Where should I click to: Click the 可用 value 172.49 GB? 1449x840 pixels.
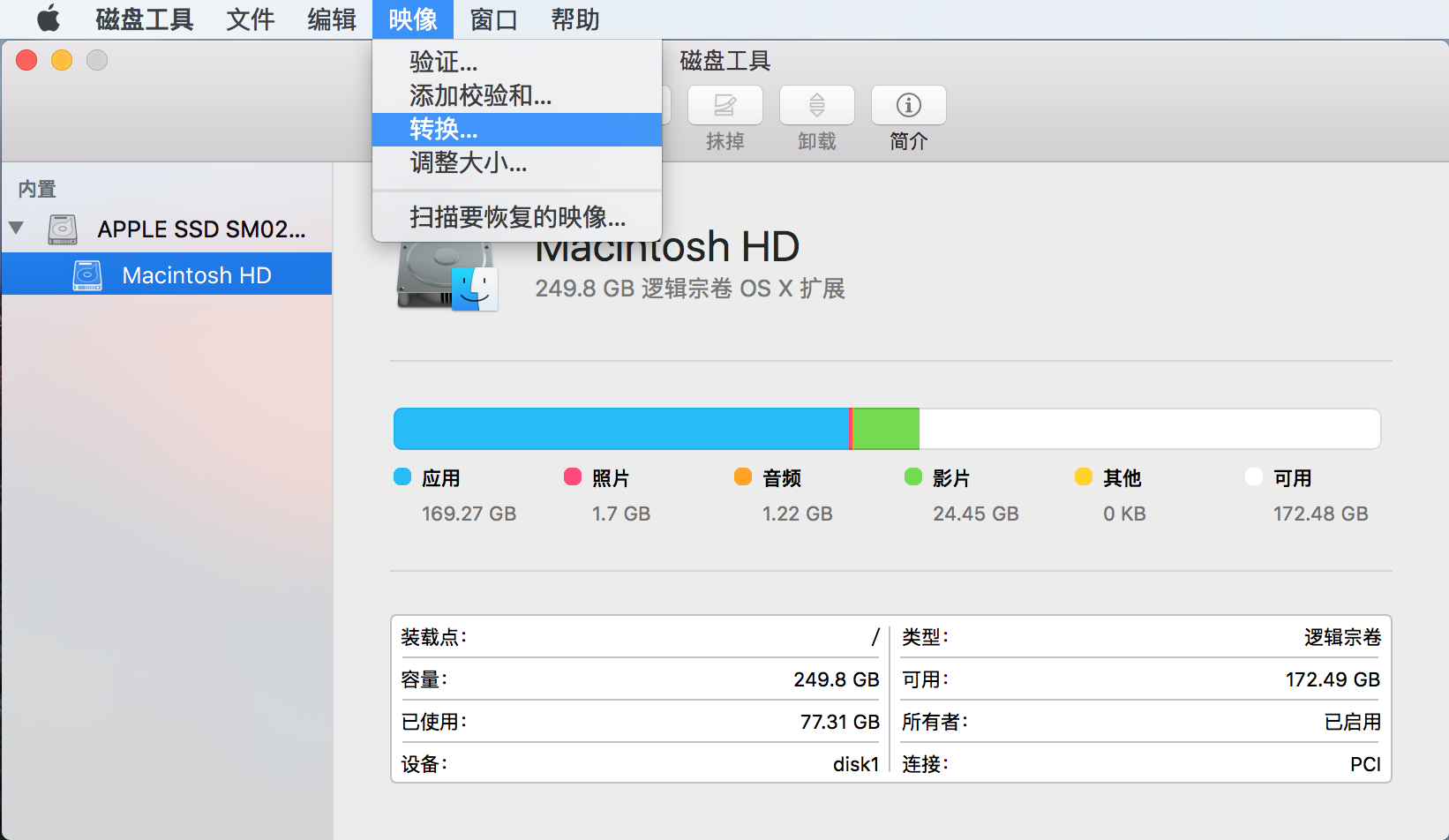(1333, 679)
